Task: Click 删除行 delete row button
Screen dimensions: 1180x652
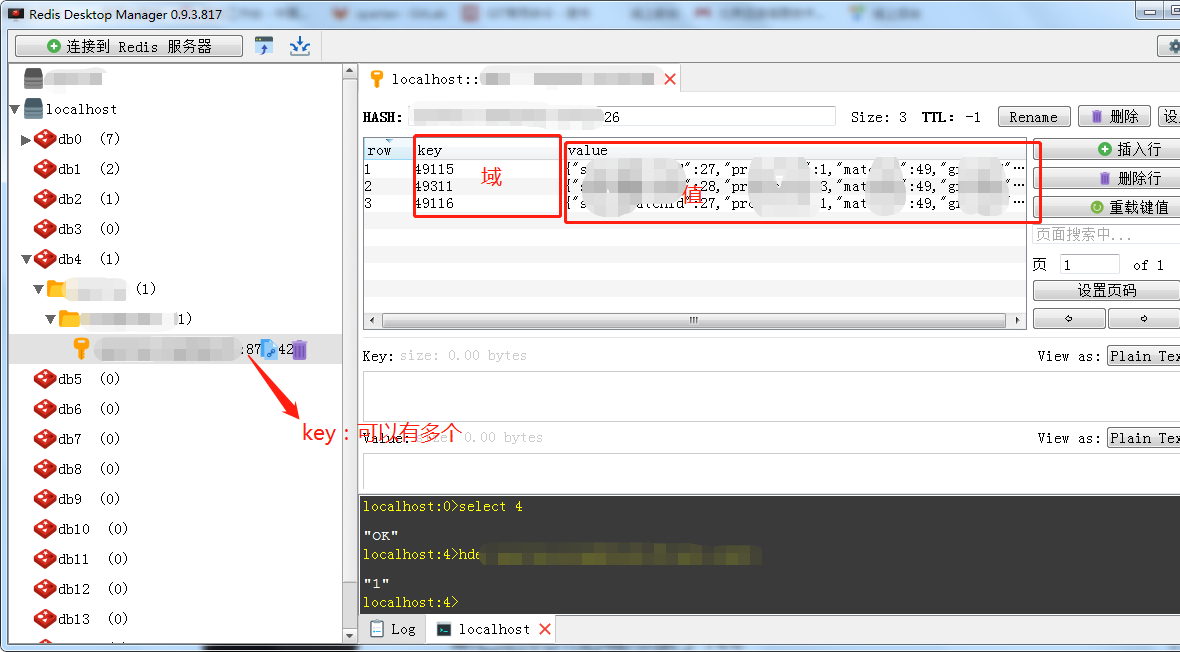Action: 1106,178
